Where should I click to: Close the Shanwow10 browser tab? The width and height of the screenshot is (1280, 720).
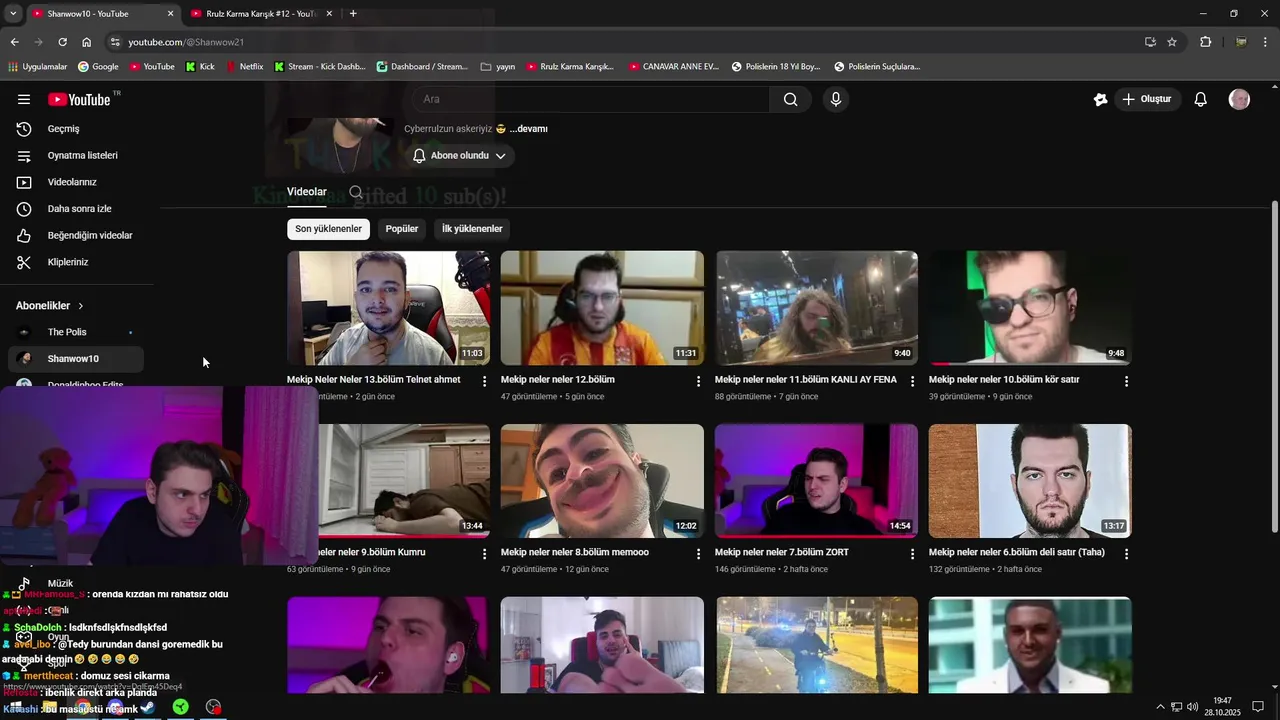(x=170, y=14)
